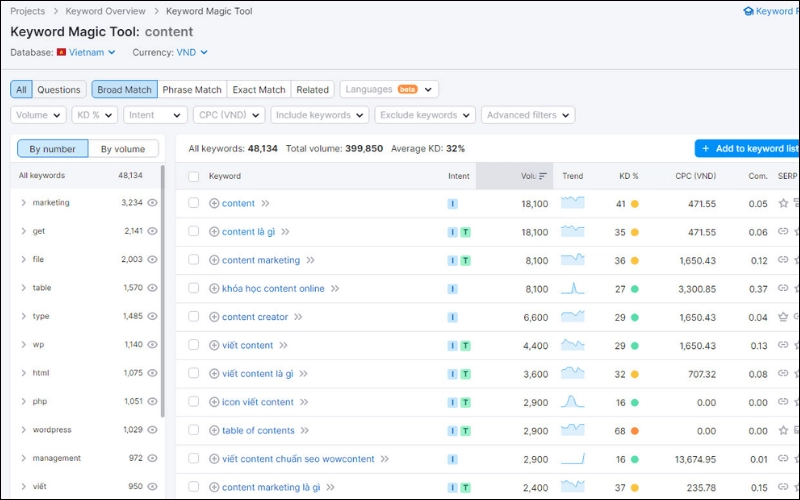Open the Exclude keywords dropdown
Viewport: 800px width, 500px height.
click(x=424, y=115)
